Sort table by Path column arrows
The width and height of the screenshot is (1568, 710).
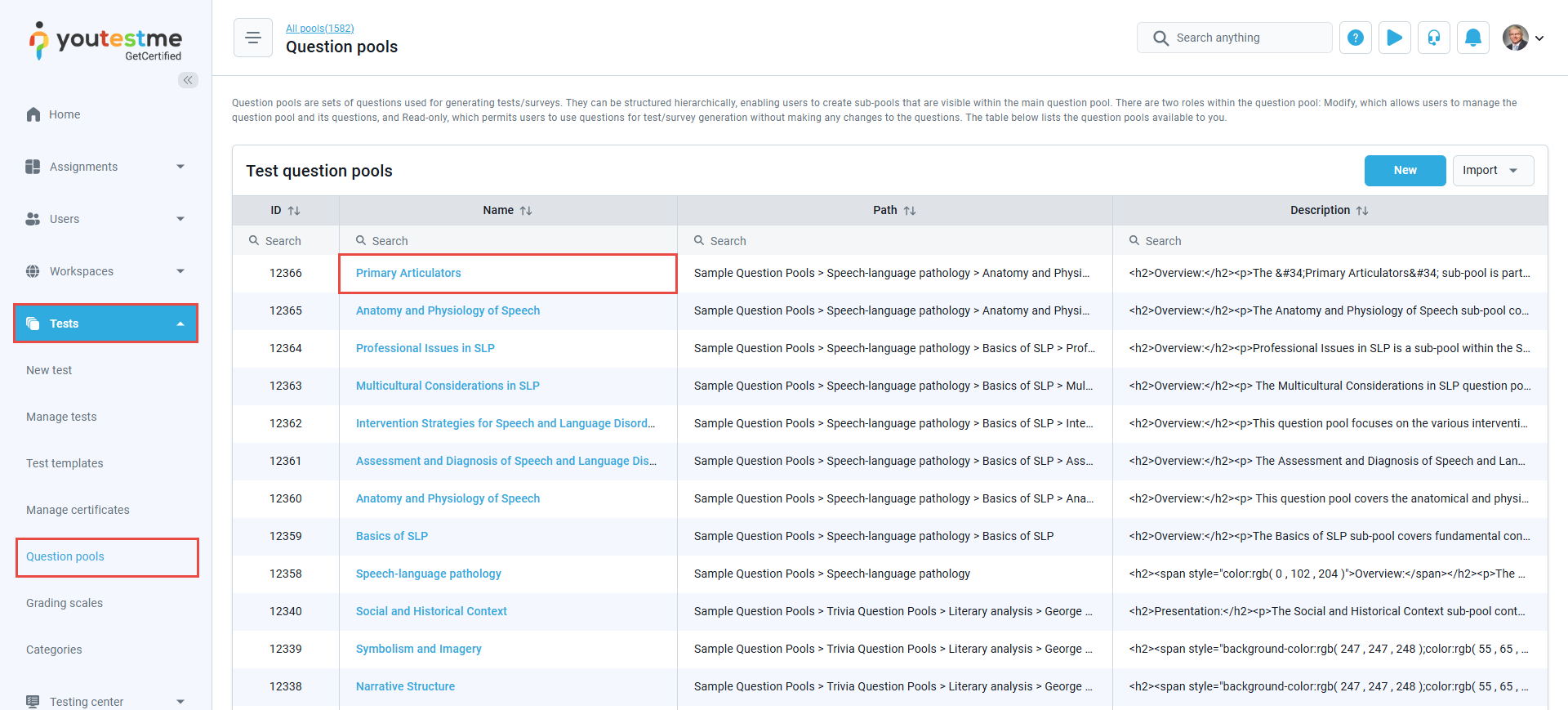910,211
